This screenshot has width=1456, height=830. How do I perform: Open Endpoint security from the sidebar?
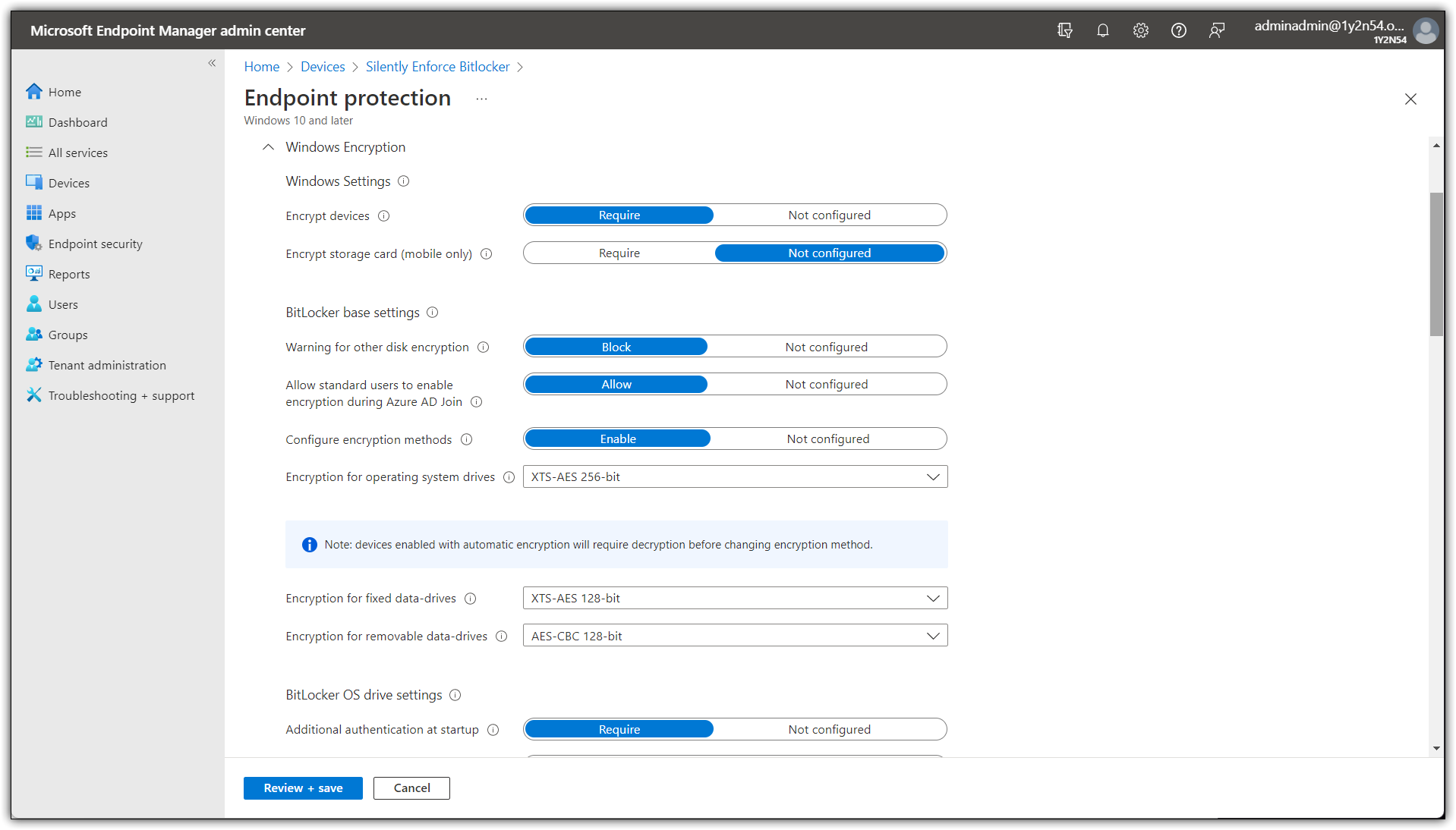[94, 244]
